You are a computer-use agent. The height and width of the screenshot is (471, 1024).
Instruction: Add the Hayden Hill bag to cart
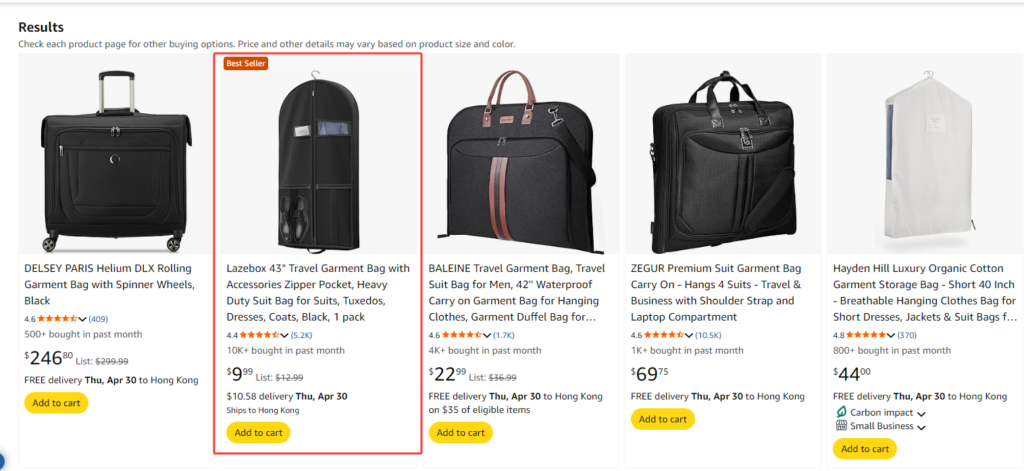(865, 449)
